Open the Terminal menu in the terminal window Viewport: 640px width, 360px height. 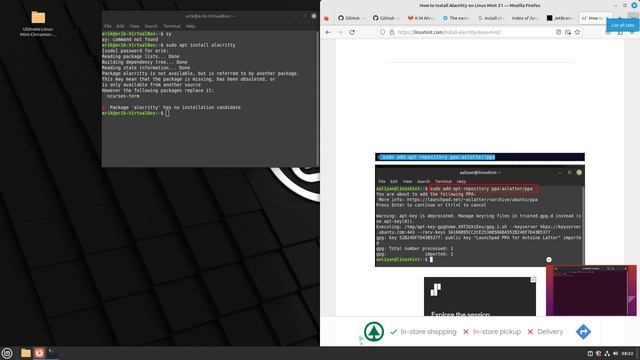(172, 26)
